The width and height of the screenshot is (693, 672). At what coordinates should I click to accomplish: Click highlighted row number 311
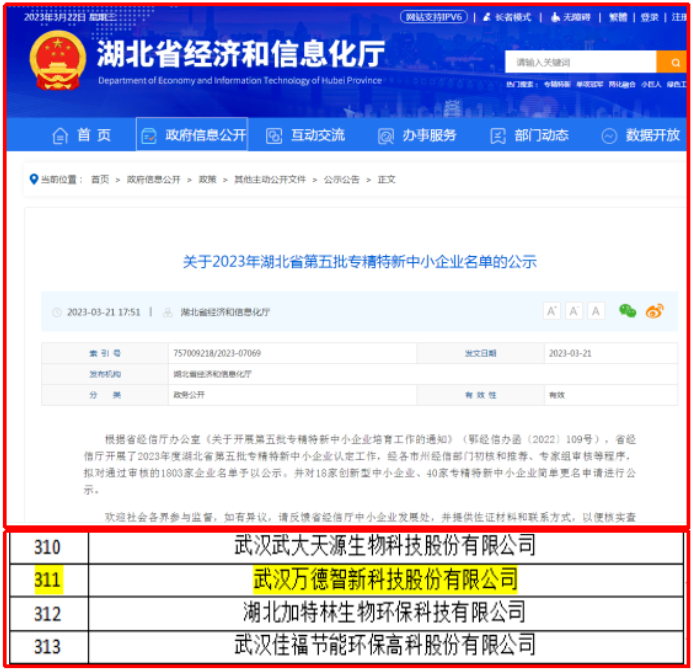[49, 580]
